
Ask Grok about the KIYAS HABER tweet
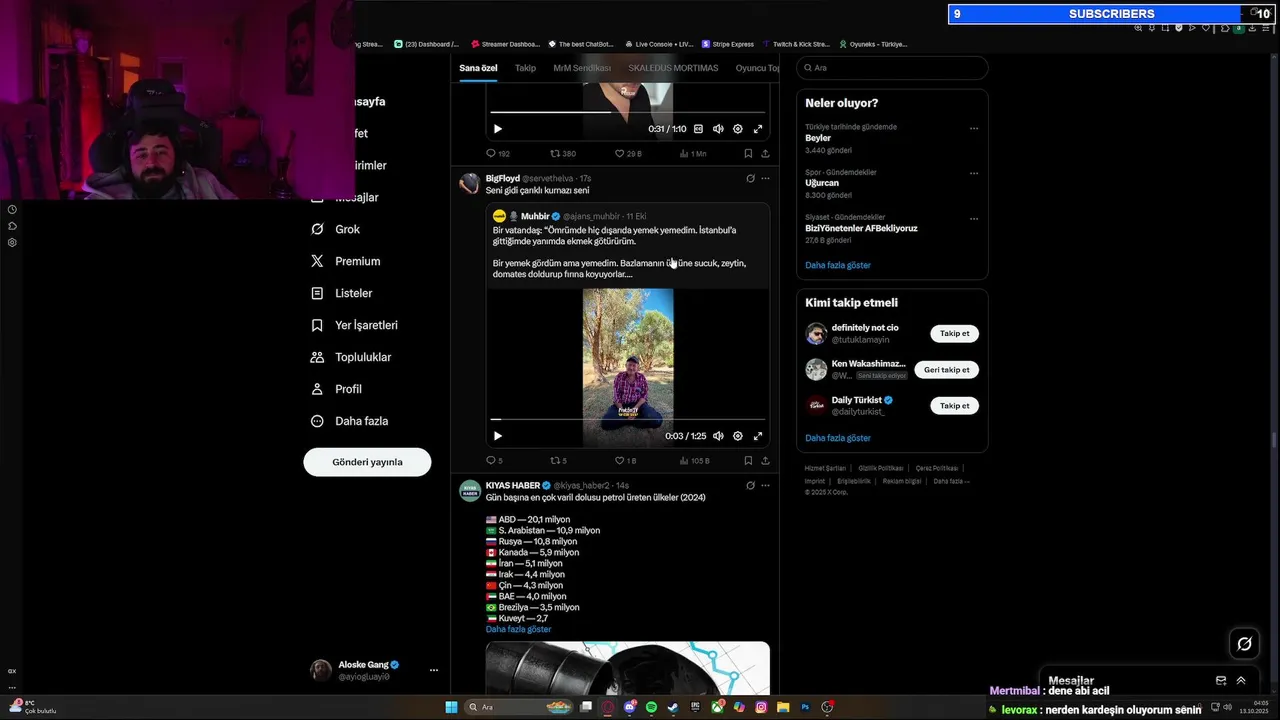click(x=750, y=485)
